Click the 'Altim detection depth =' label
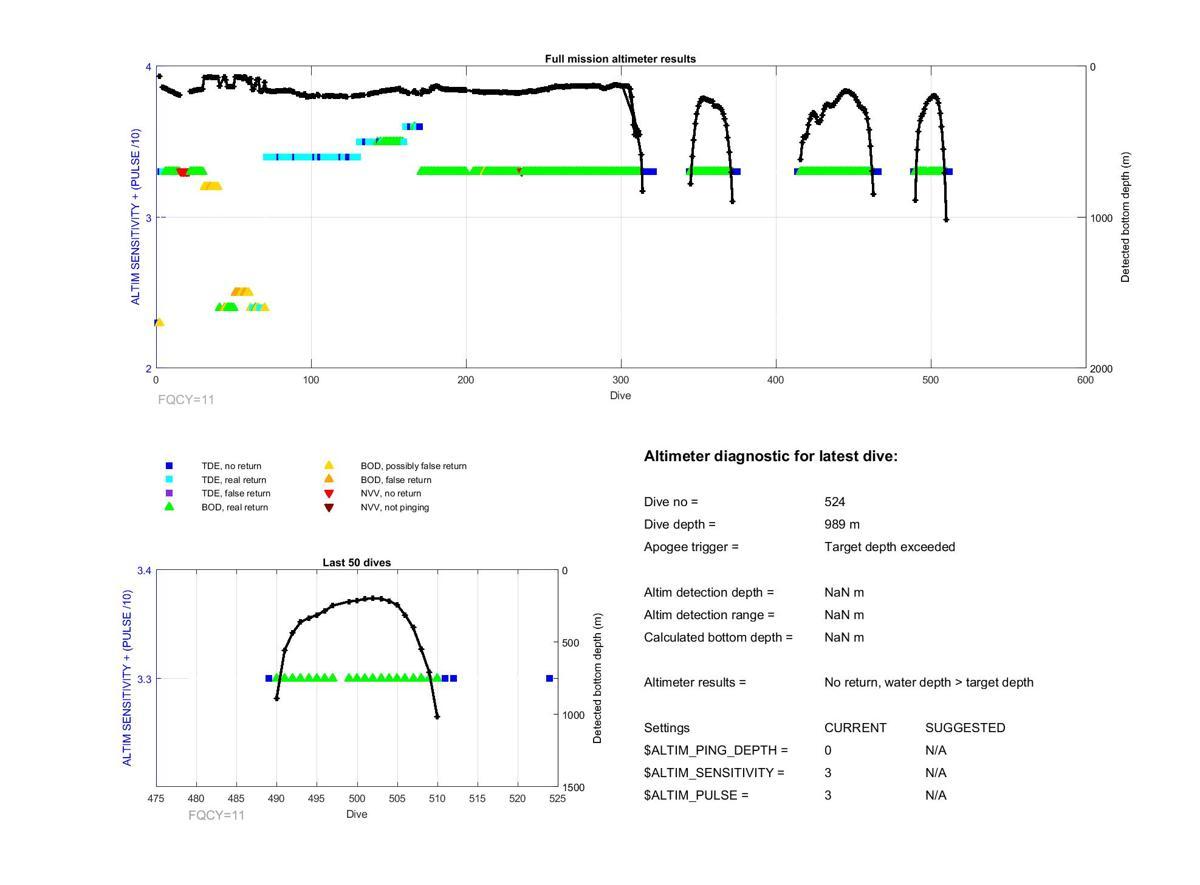The height and width of the screenshot is (885, 1200). pyautogui.click(x=709, y=593)
